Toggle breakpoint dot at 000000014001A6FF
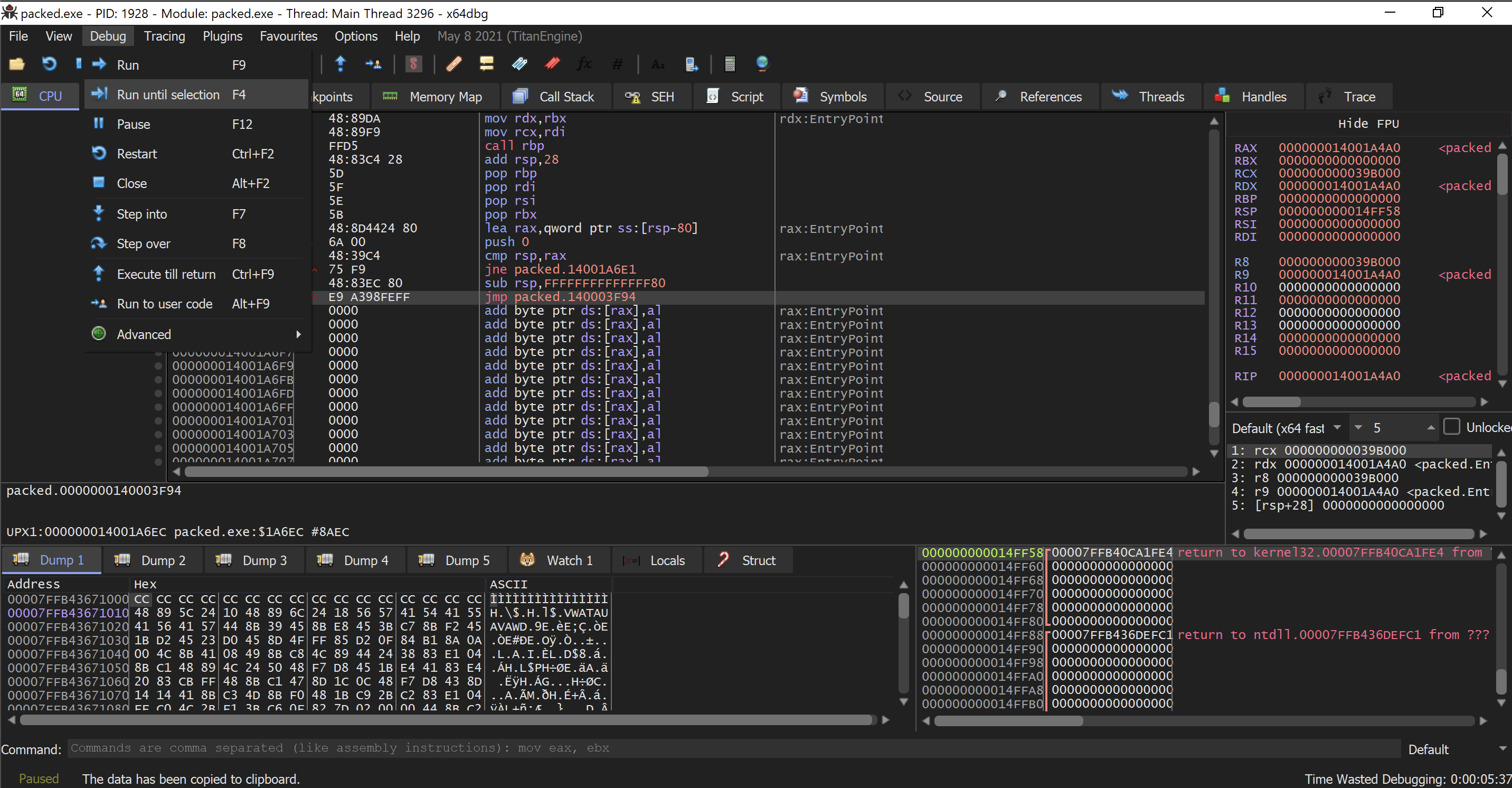The width and height of the screenshot is (1512, 788). click(158, 407)
